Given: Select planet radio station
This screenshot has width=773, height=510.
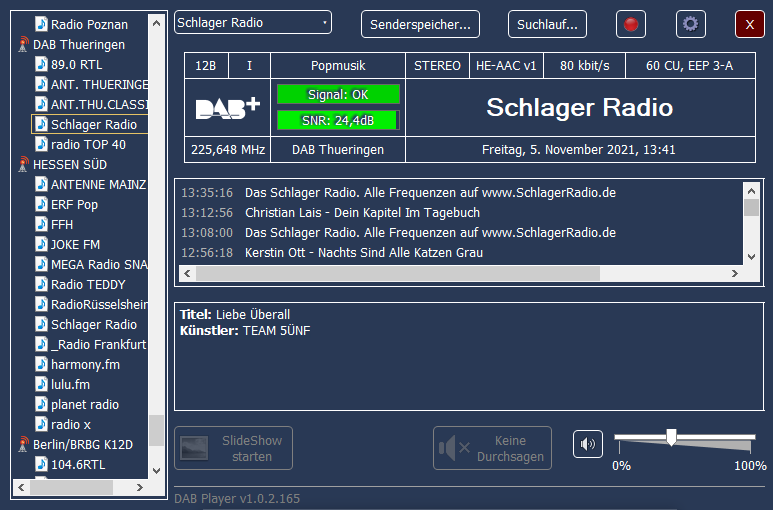Looking at the screenshot, I should click(x=85, y=405).
